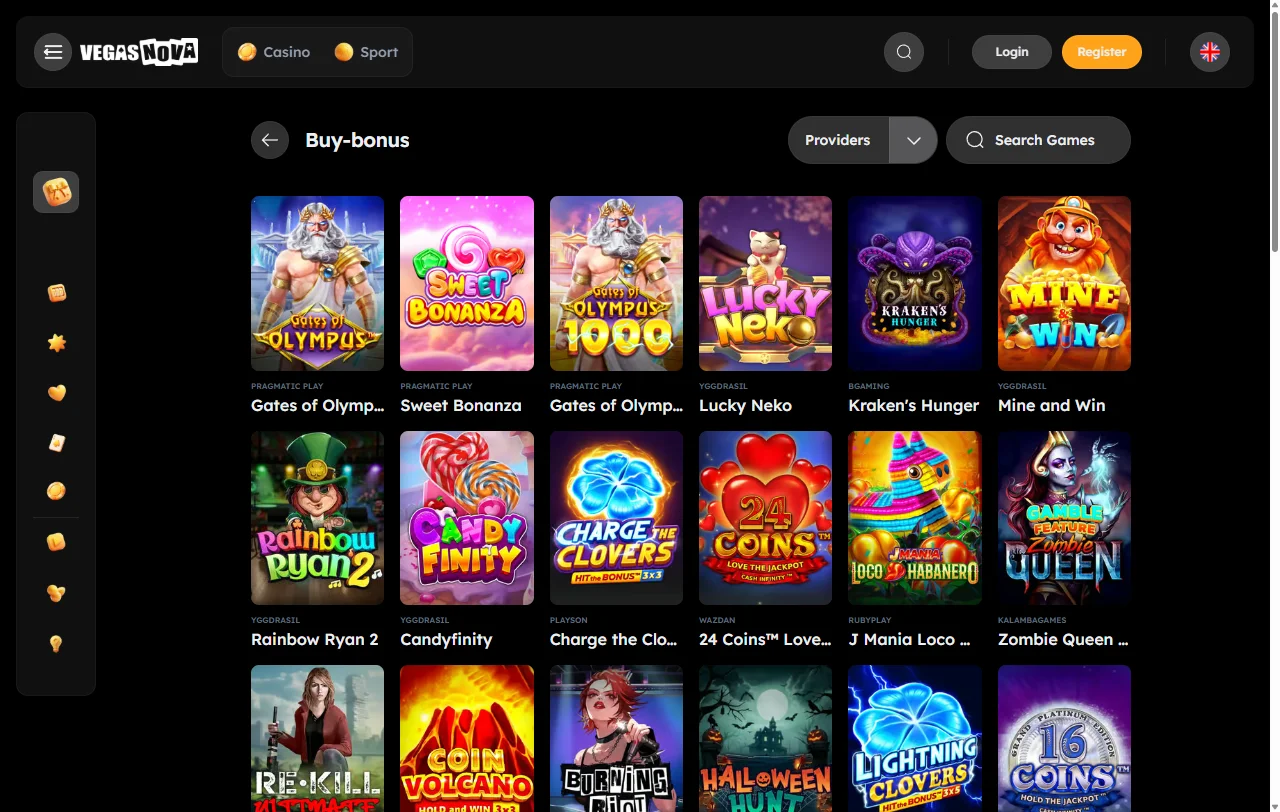The width and height of the screenshot is (1280, 812).
Task: Open the coin chip icon in sidebar
Action: [57, 491]
